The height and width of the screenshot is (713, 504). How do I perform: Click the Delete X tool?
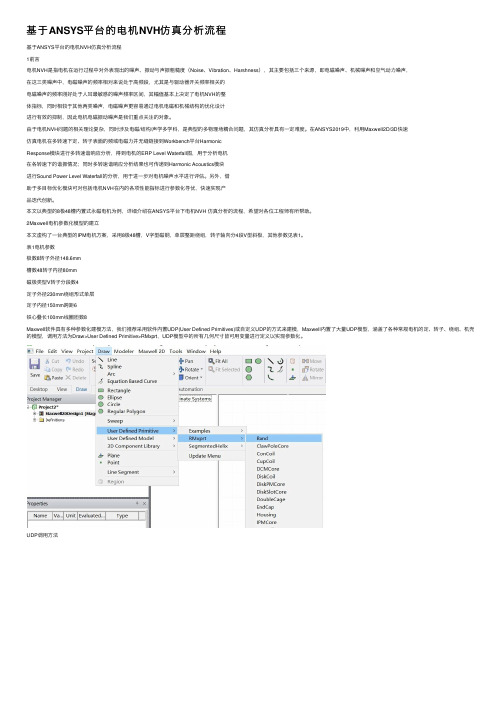coord(76,377)
